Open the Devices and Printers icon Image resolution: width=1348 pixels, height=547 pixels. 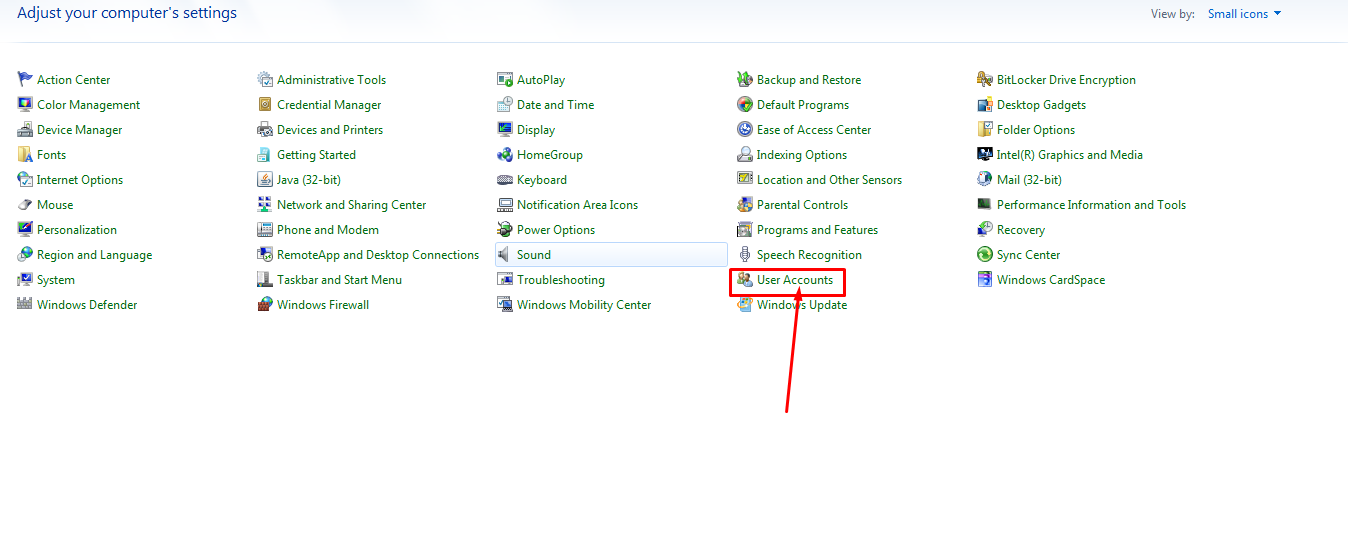tap(265, 130)
